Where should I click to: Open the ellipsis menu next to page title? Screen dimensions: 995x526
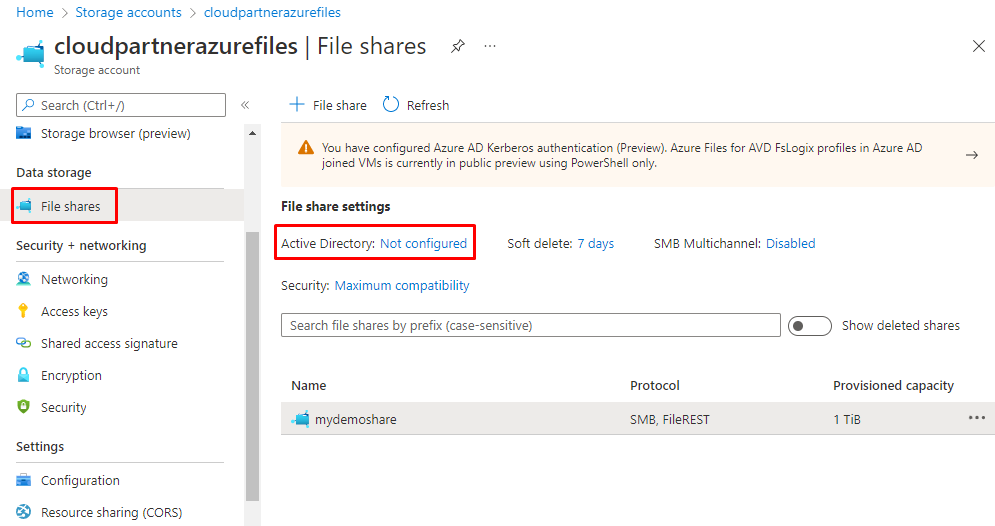pos(490,46)
